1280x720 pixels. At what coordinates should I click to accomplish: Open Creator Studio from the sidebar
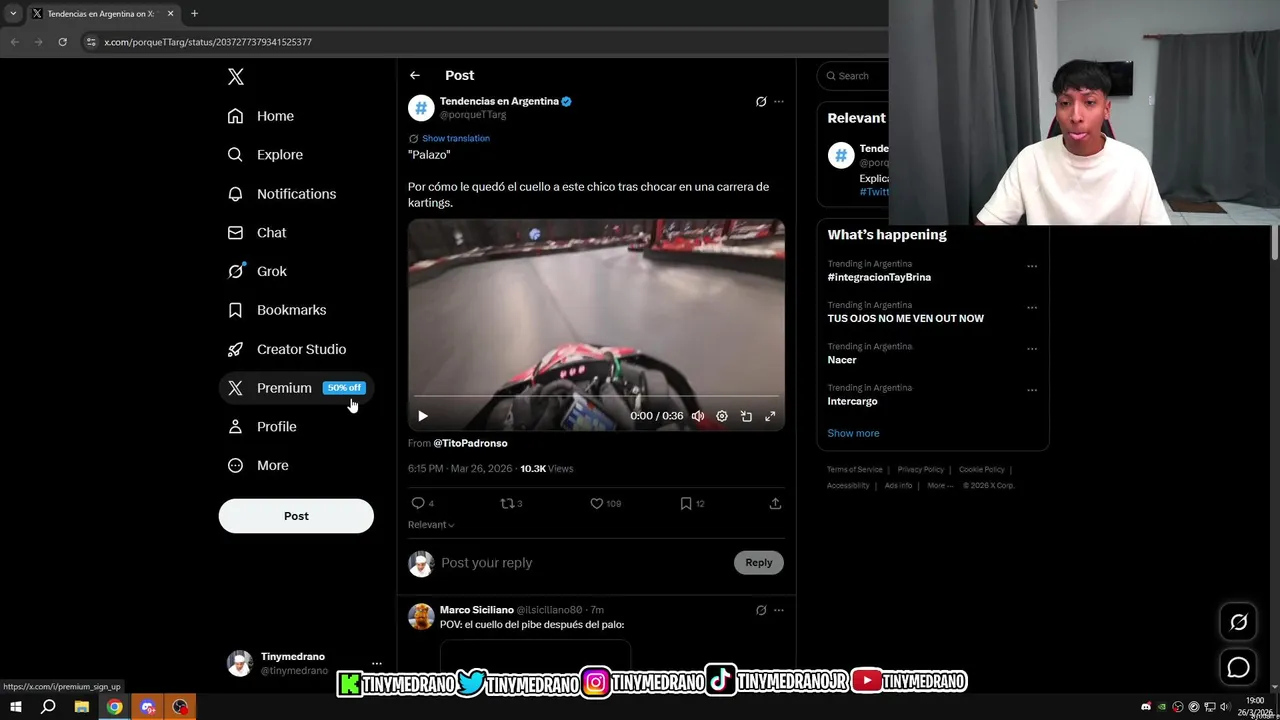tap(287, 349)
